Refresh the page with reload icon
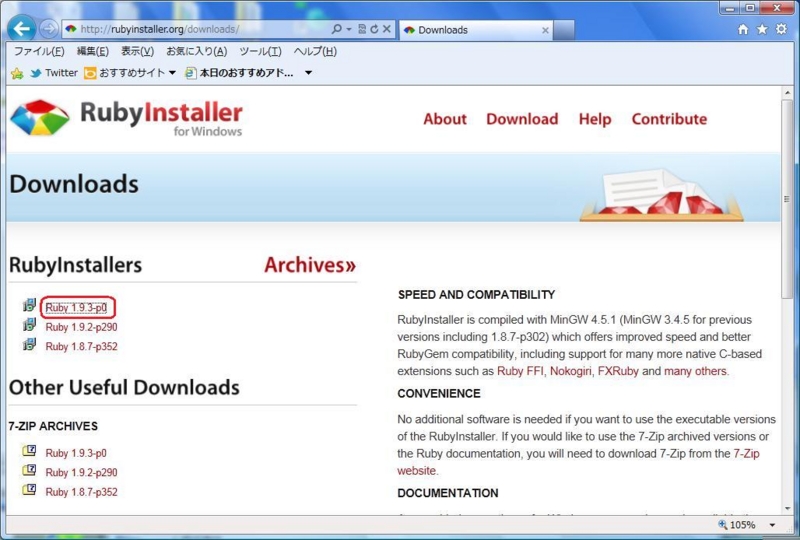The height and width of the screenshot is (540, 800). 374,29
